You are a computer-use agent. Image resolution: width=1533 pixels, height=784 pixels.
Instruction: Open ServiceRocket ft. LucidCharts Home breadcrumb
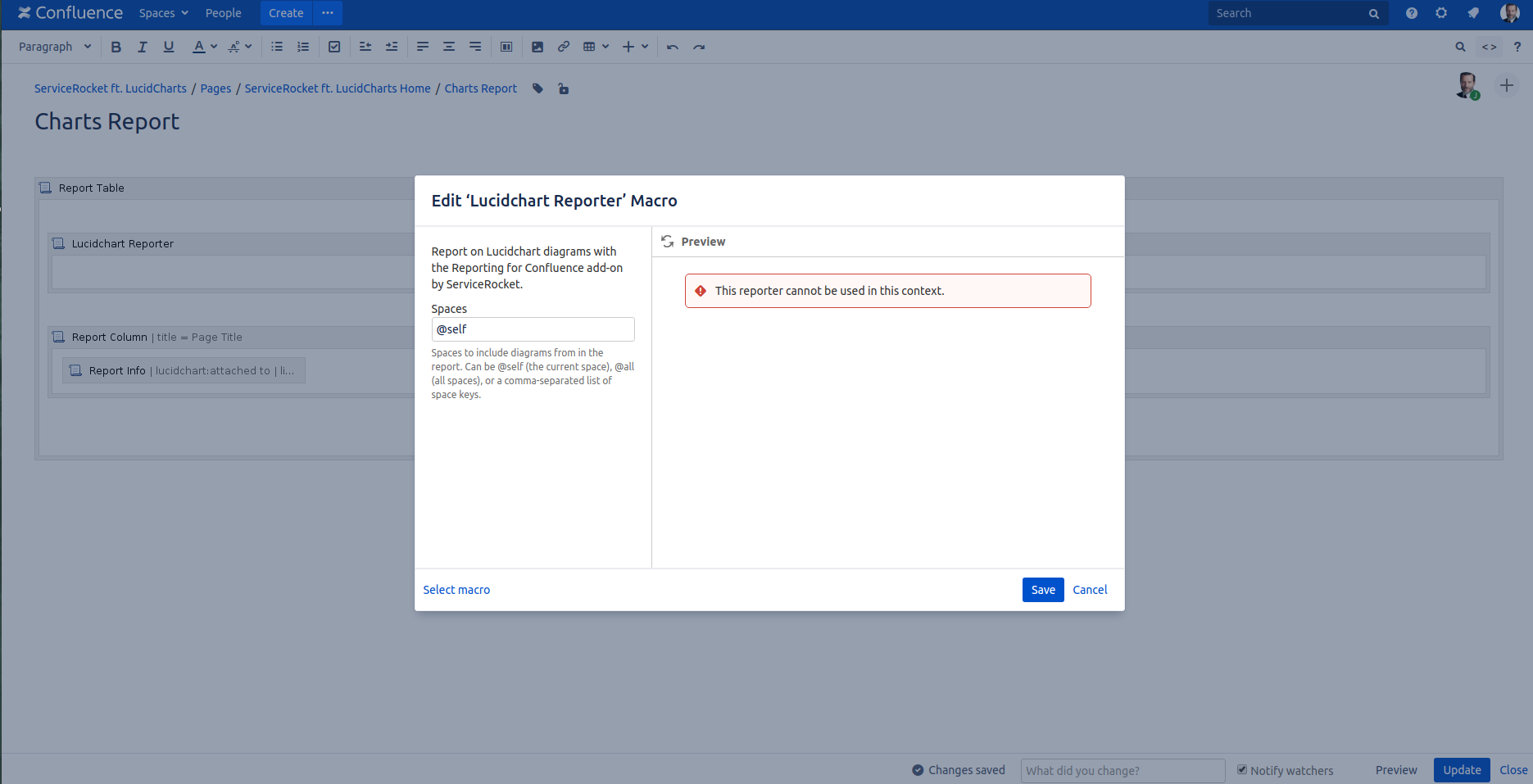[338, 88]
